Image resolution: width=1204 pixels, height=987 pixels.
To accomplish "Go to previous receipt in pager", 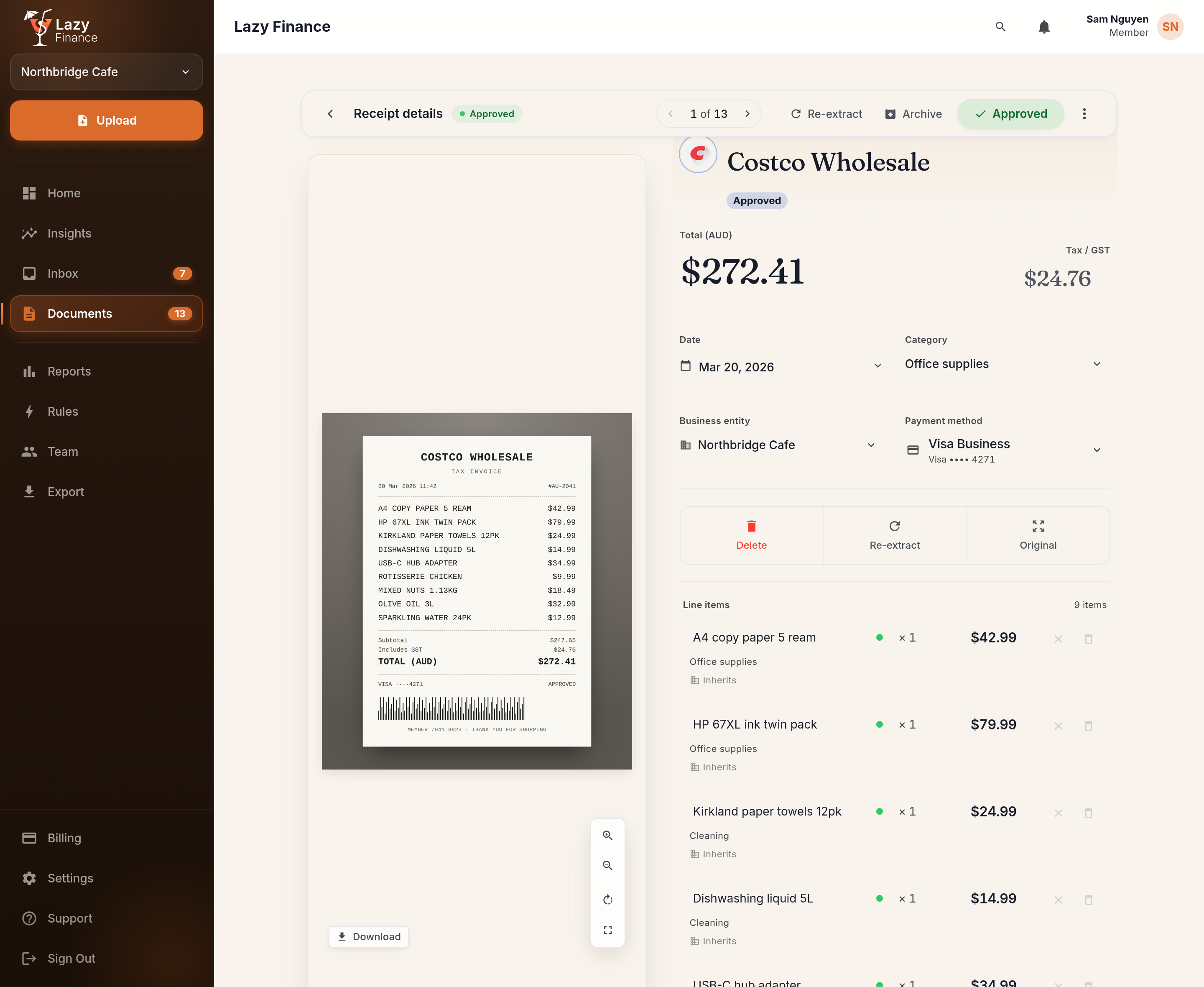I will coord(671,114).
